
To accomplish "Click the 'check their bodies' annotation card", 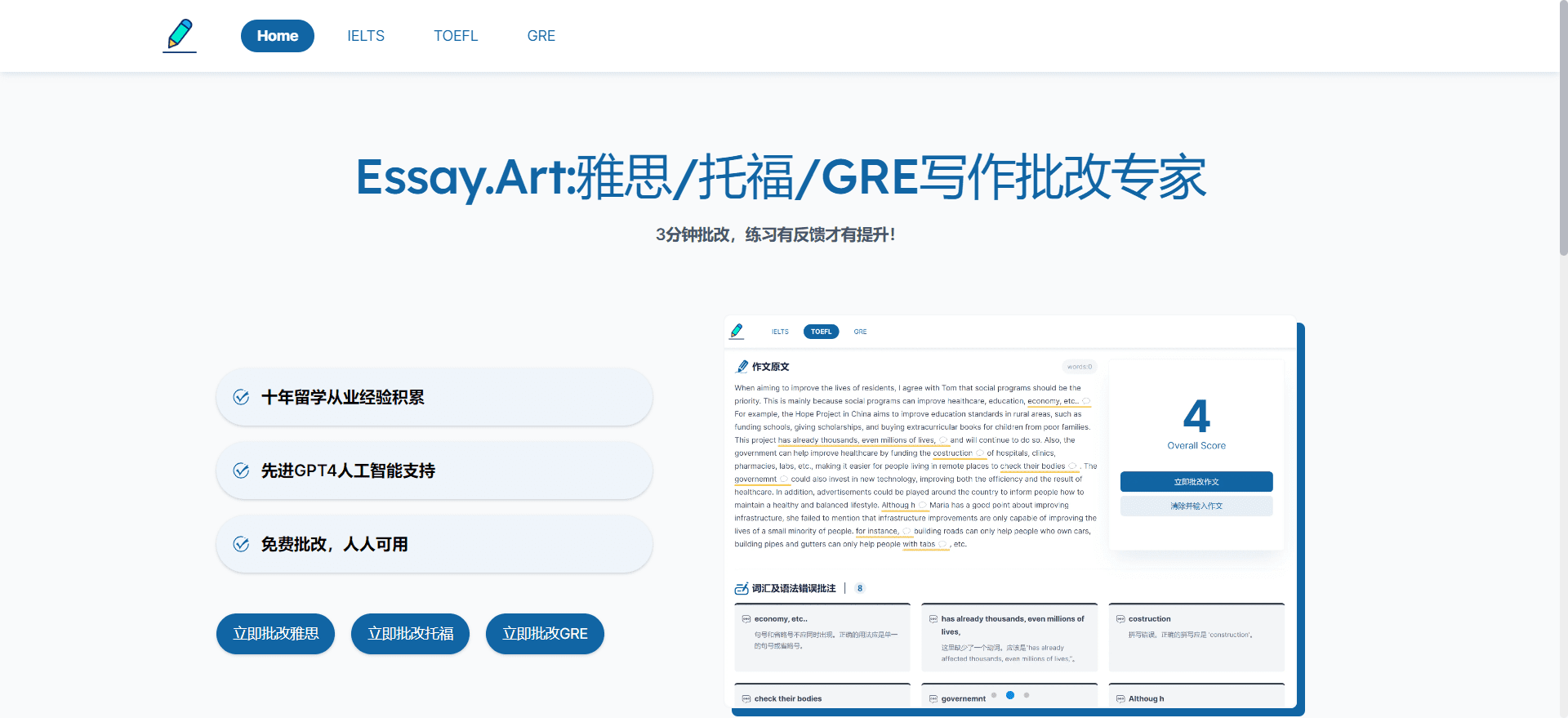I will (x=822, y=695).
